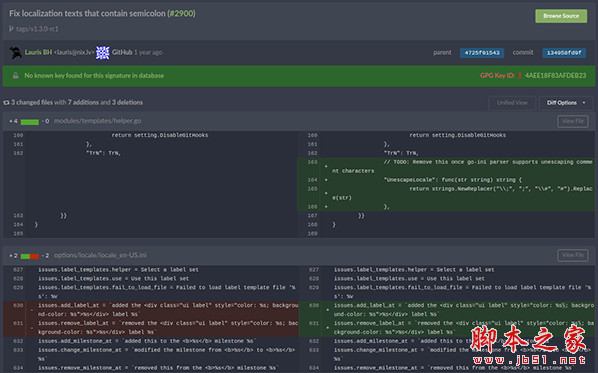The image size is (598, 373).
Task: Click the branch icon beside tags/v1.3.0-rc1
Action: pyautogui.click(x=11, y=29)
